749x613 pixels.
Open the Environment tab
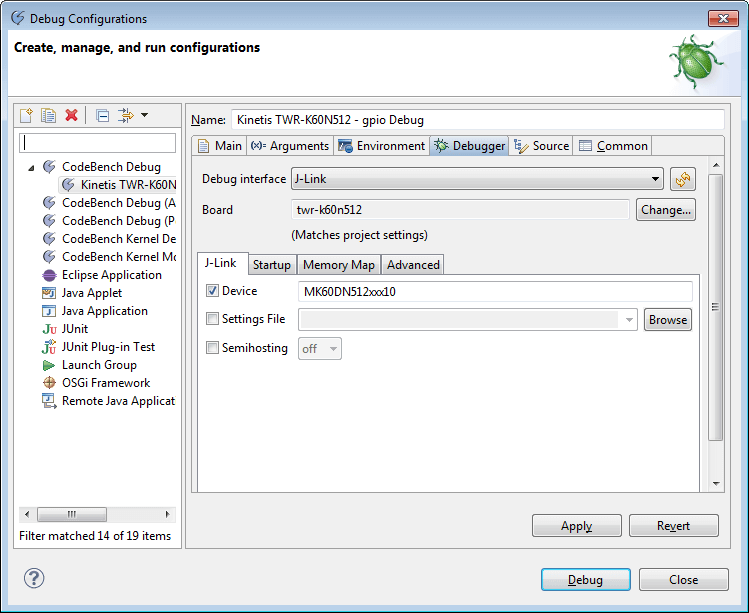click(382, 146)
